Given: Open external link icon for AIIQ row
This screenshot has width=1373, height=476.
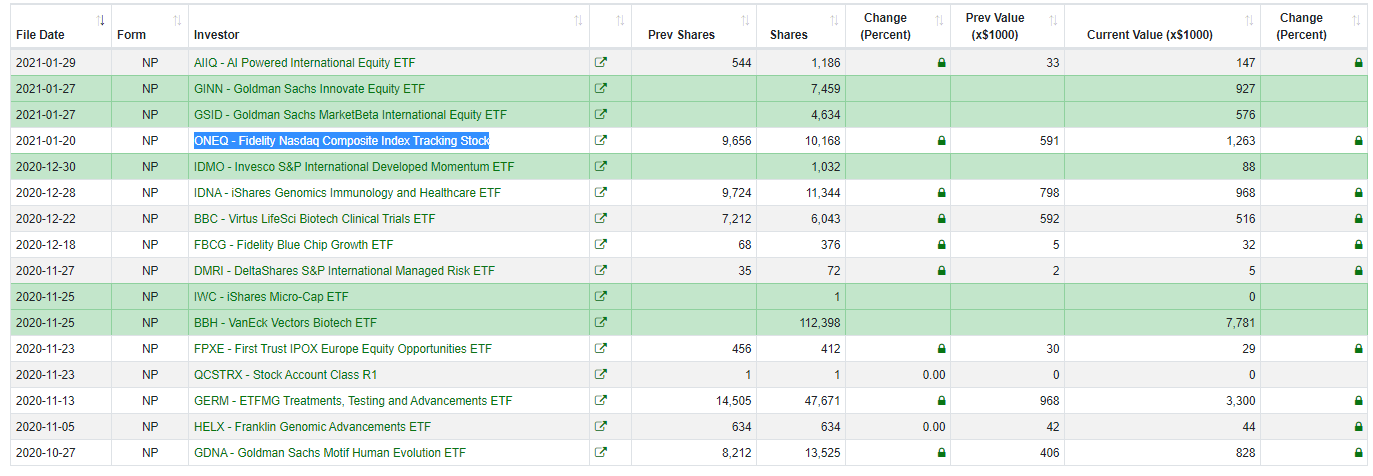Looking at the screenshot, I should point(600,62).
